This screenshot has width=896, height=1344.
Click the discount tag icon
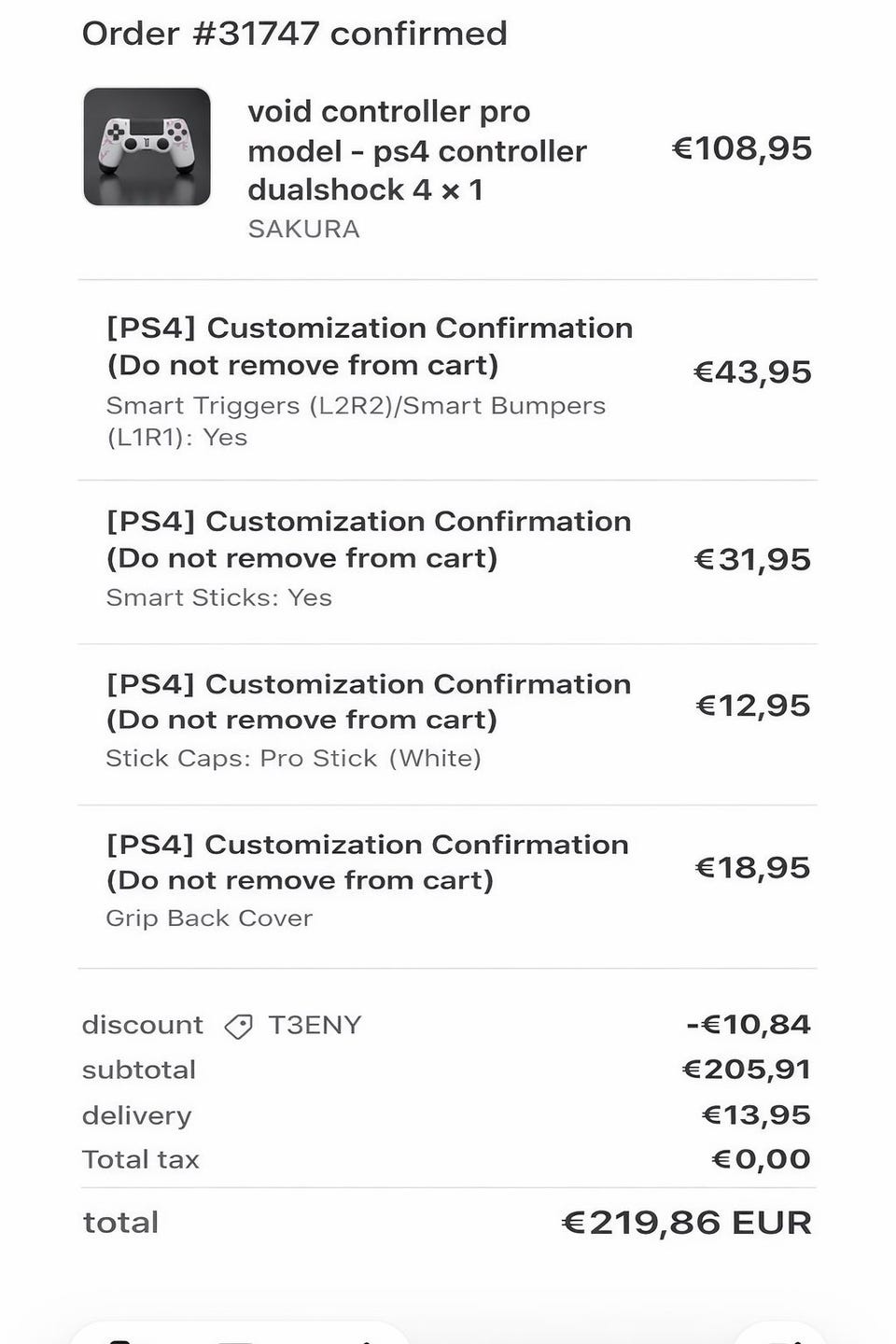(x=239, y=1027)
